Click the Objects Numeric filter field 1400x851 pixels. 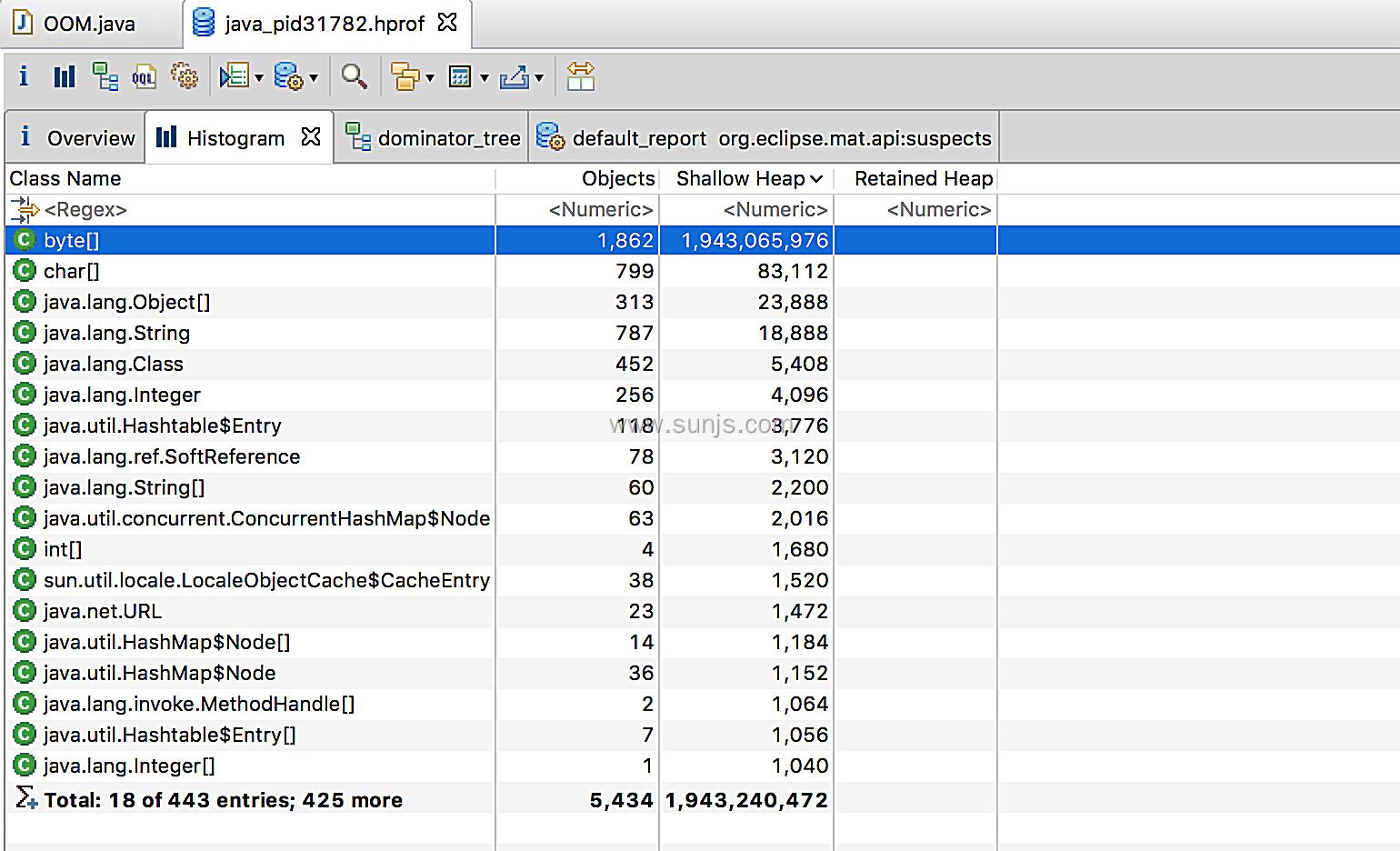coord(577,210)
